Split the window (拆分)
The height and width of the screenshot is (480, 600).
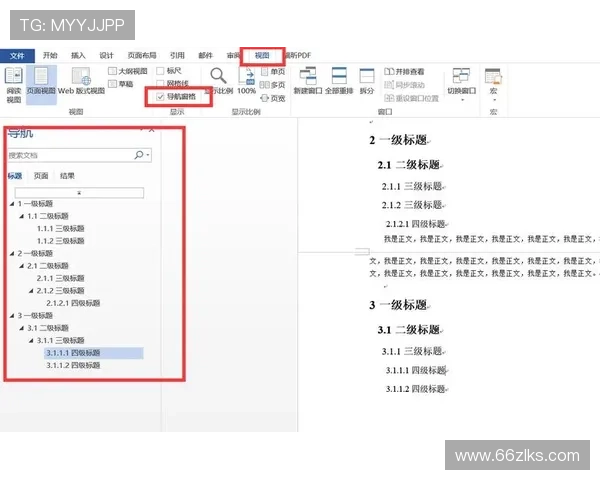point(367,81)
